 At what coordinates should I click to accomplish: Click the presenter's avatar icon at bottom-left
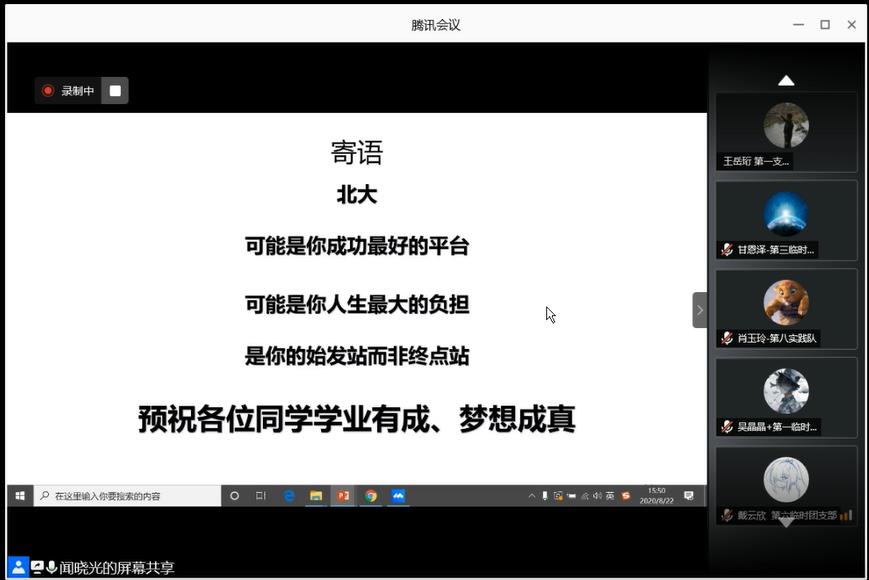click(18, 567)
